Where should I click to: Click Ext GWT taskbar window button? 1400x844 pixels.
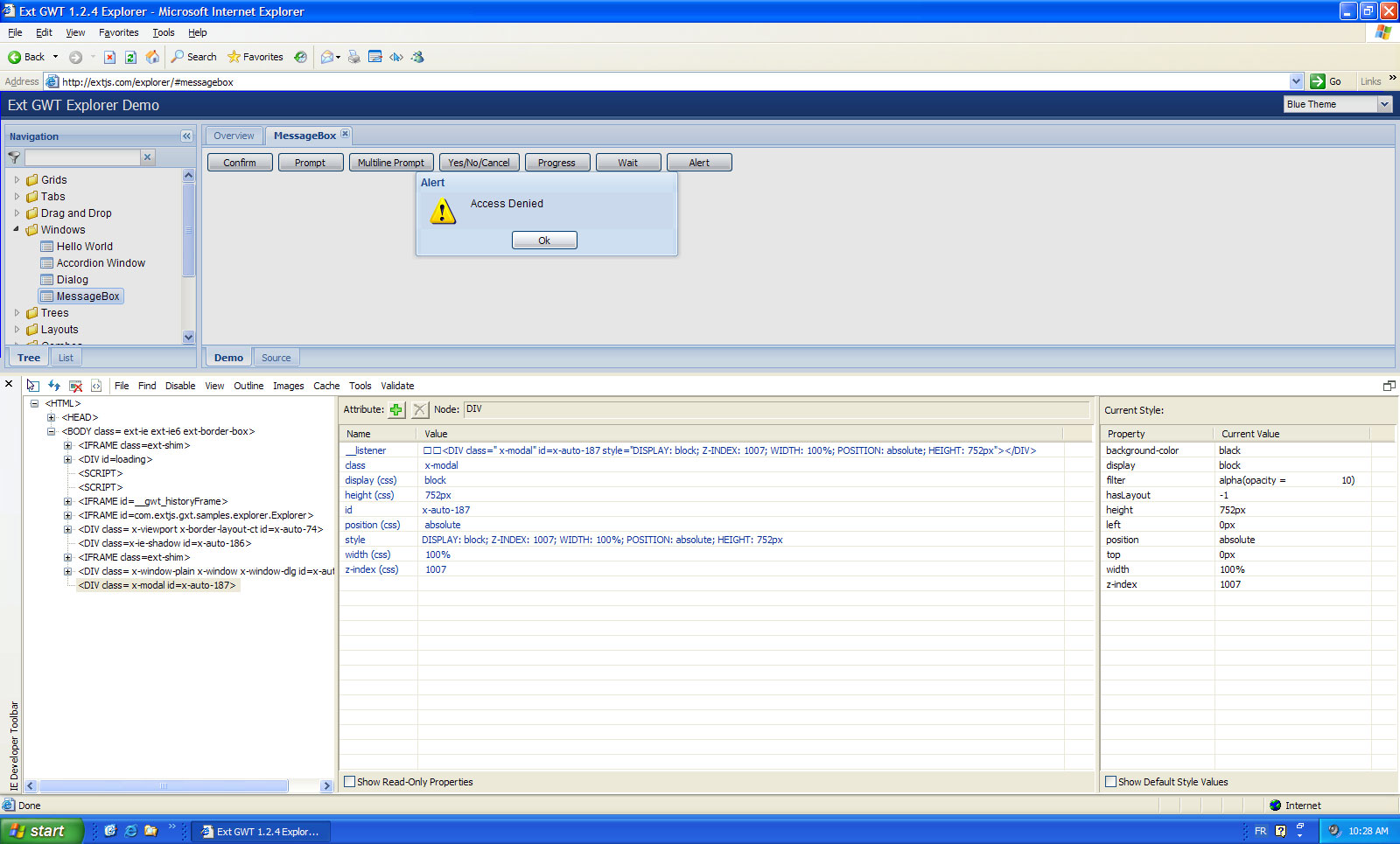[x=260, y=831]
